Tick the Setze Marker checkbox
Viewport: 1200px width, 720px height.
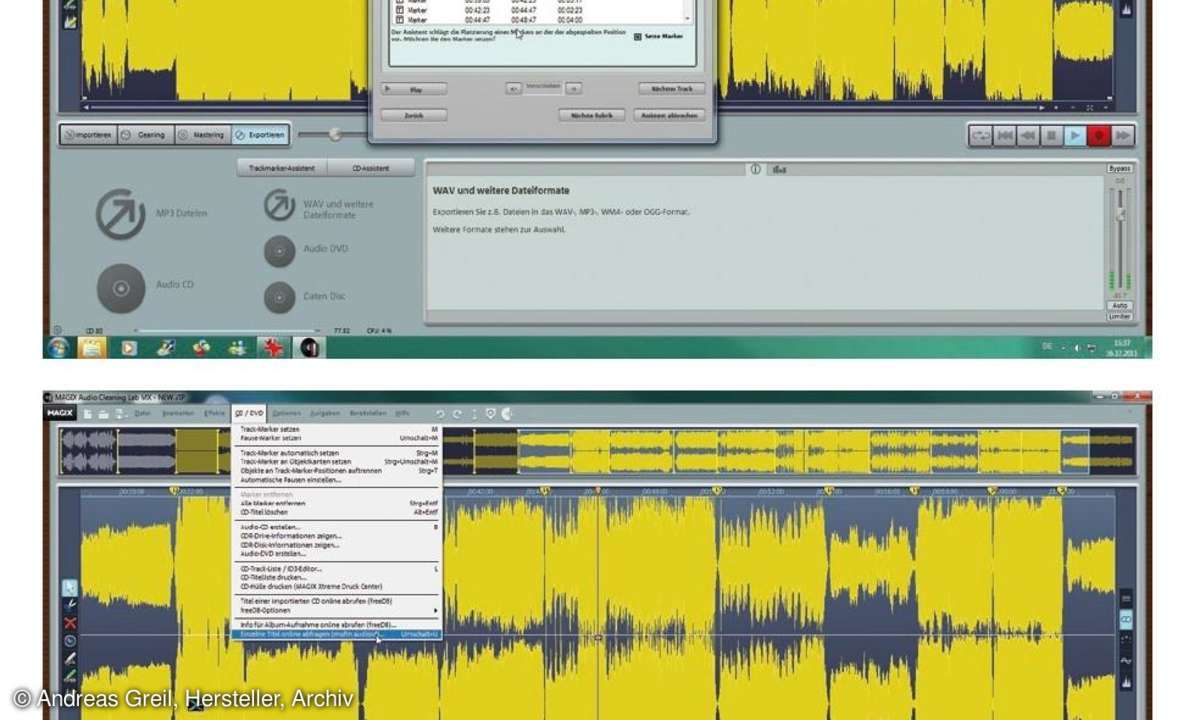click(638, 36)
